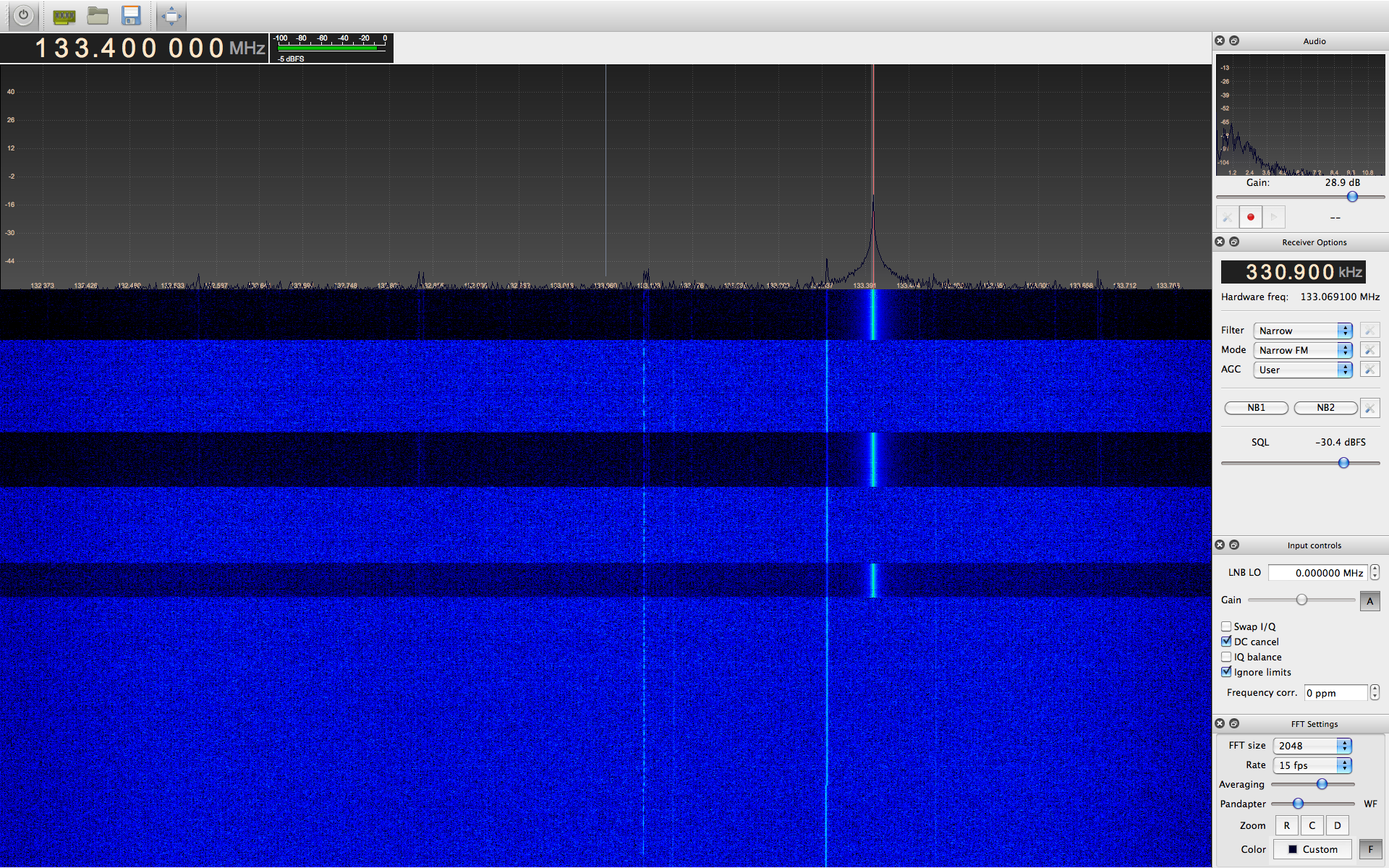Toggle the NB1 noise blanker button
1389x868 pixels.
1256,408
